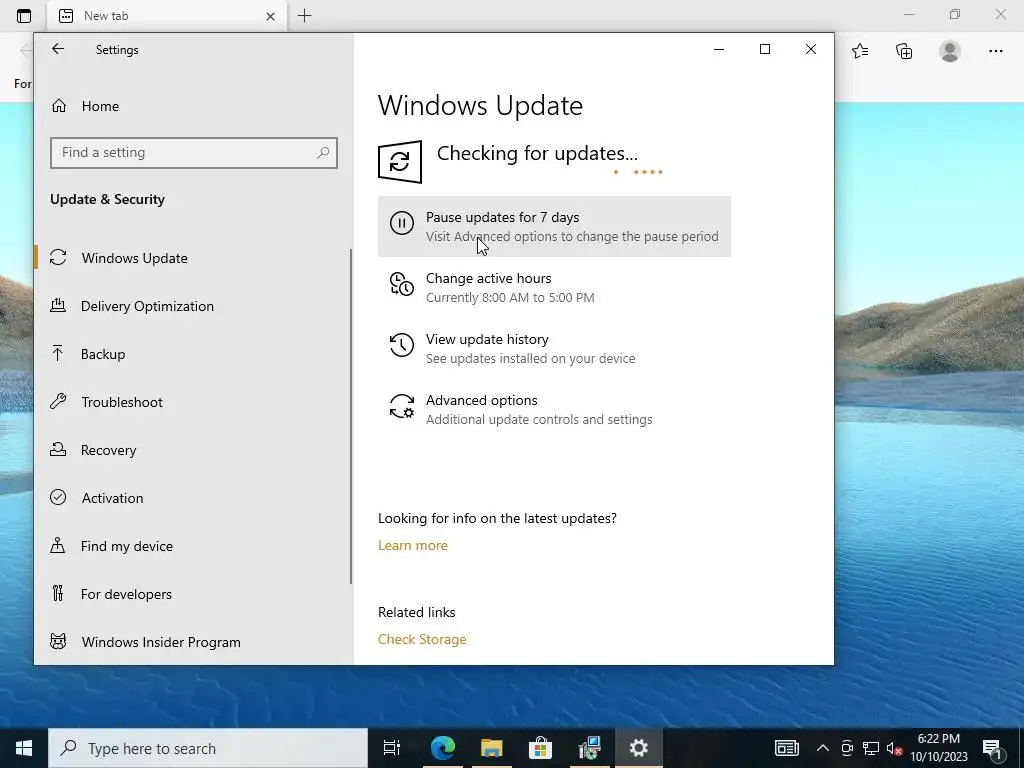Open File Explorer from taskbar
The height and width of the screenshot is (768, 1024).
pyautogui.click(x=492, y=748)
